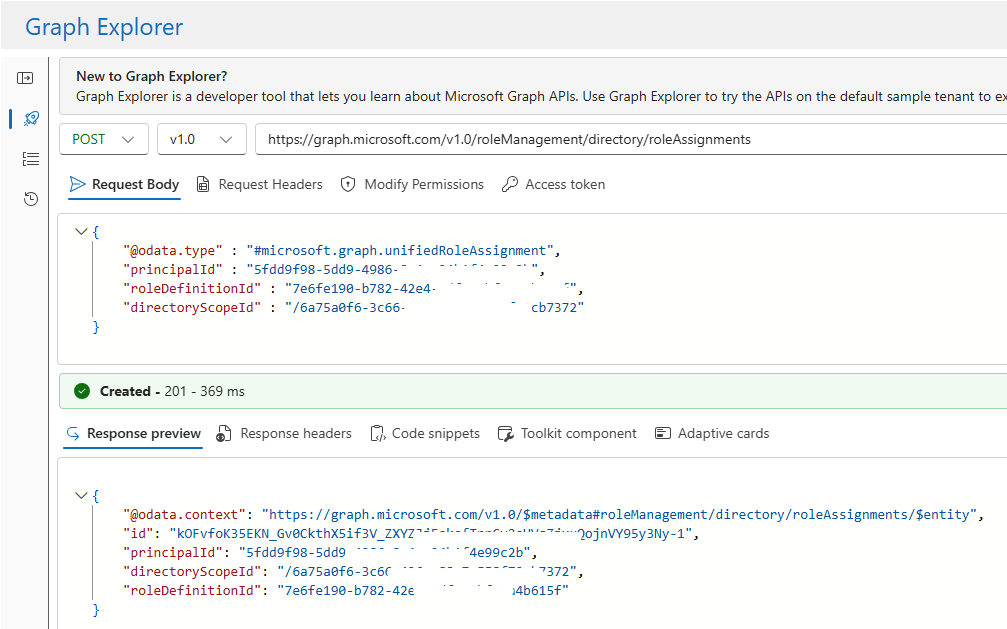This screenshot has height=629, width=1007.
Task: Click the Adaptive cards icon
Action: pyautogui.click(x=662, y=433)
